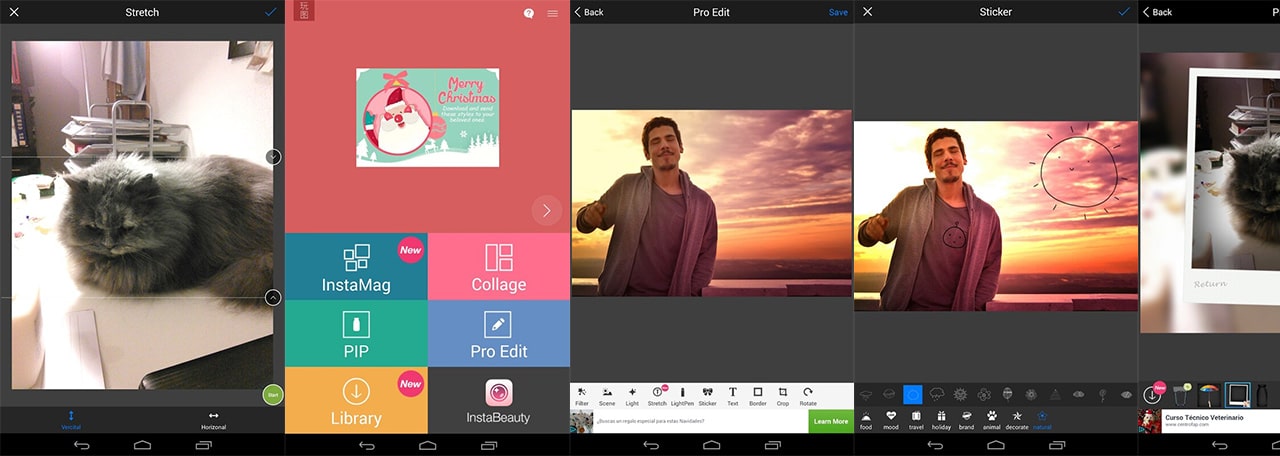This screenshot has height=456, width=1280.
Task: Tap Android home button under home screen
Action: coord(427,445)
